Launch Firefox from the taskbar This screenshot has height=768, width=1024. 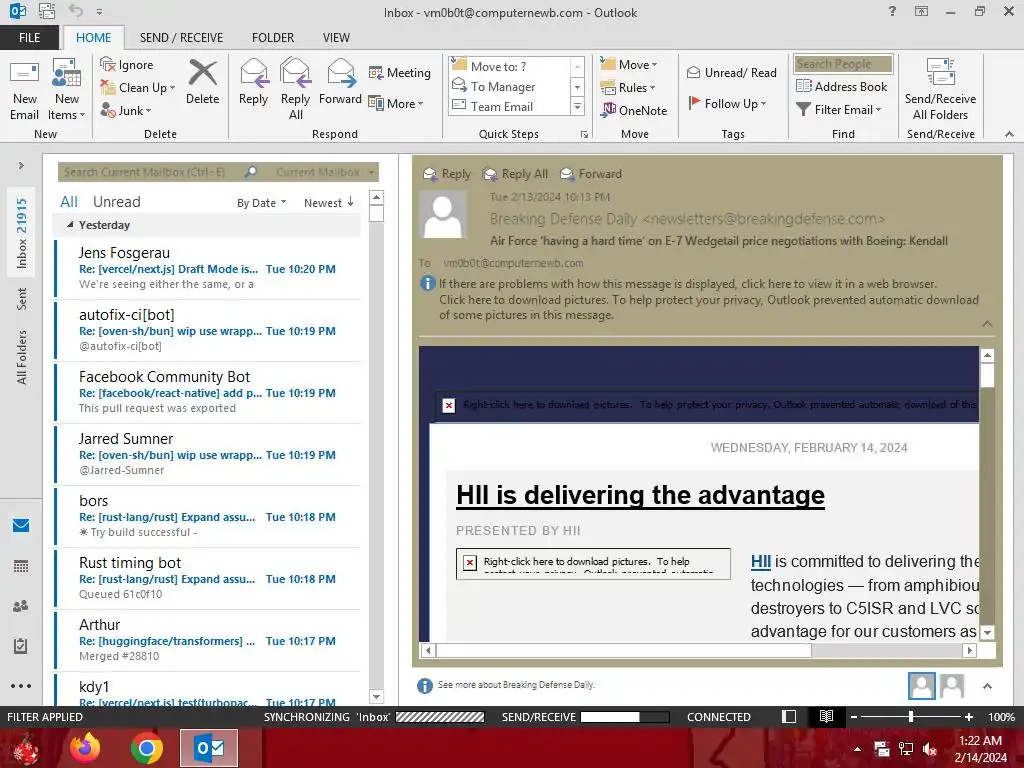(85, 748)
